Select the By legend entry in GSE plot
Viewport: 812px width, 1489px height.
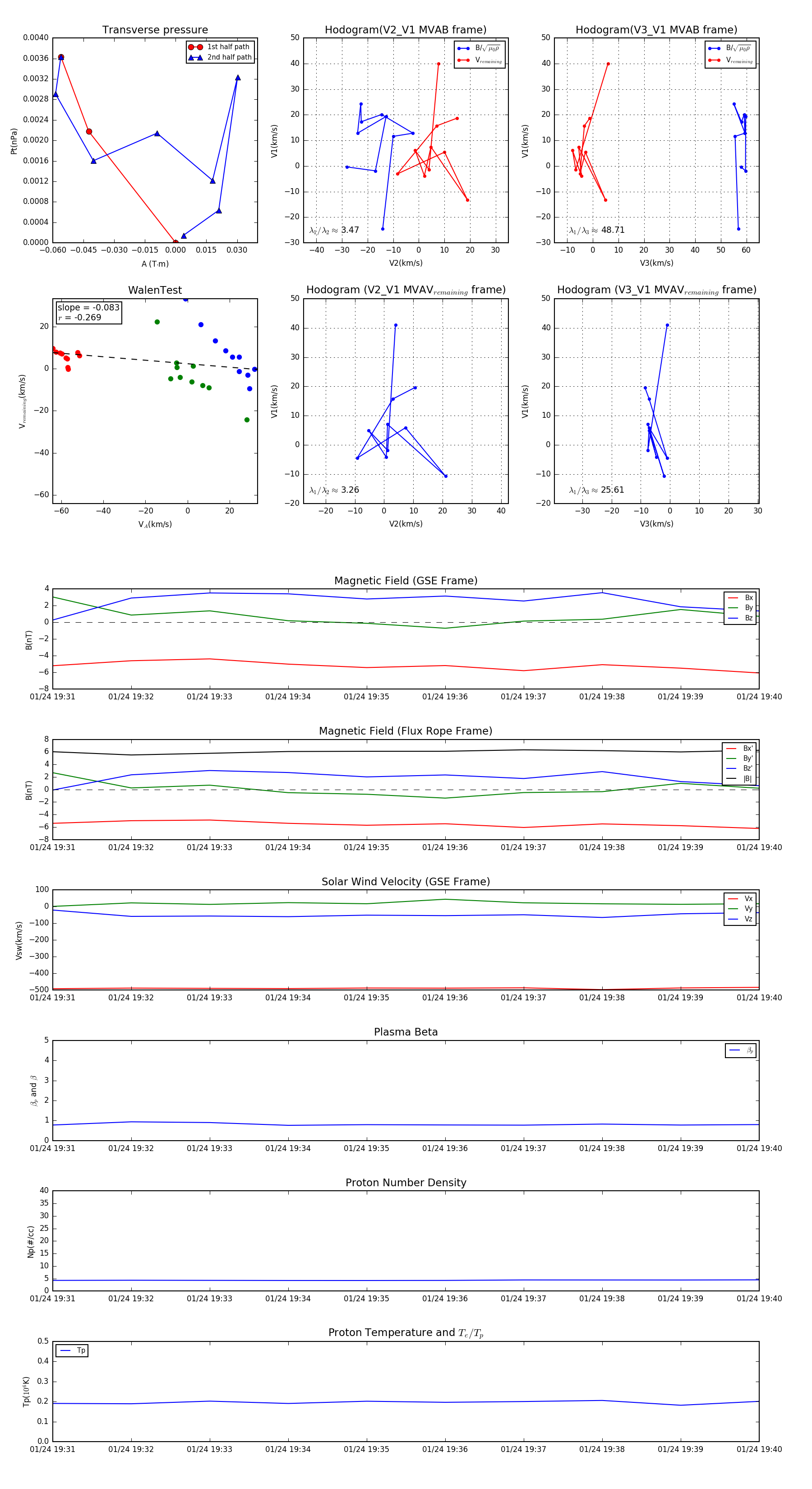(x=740, y=607)
